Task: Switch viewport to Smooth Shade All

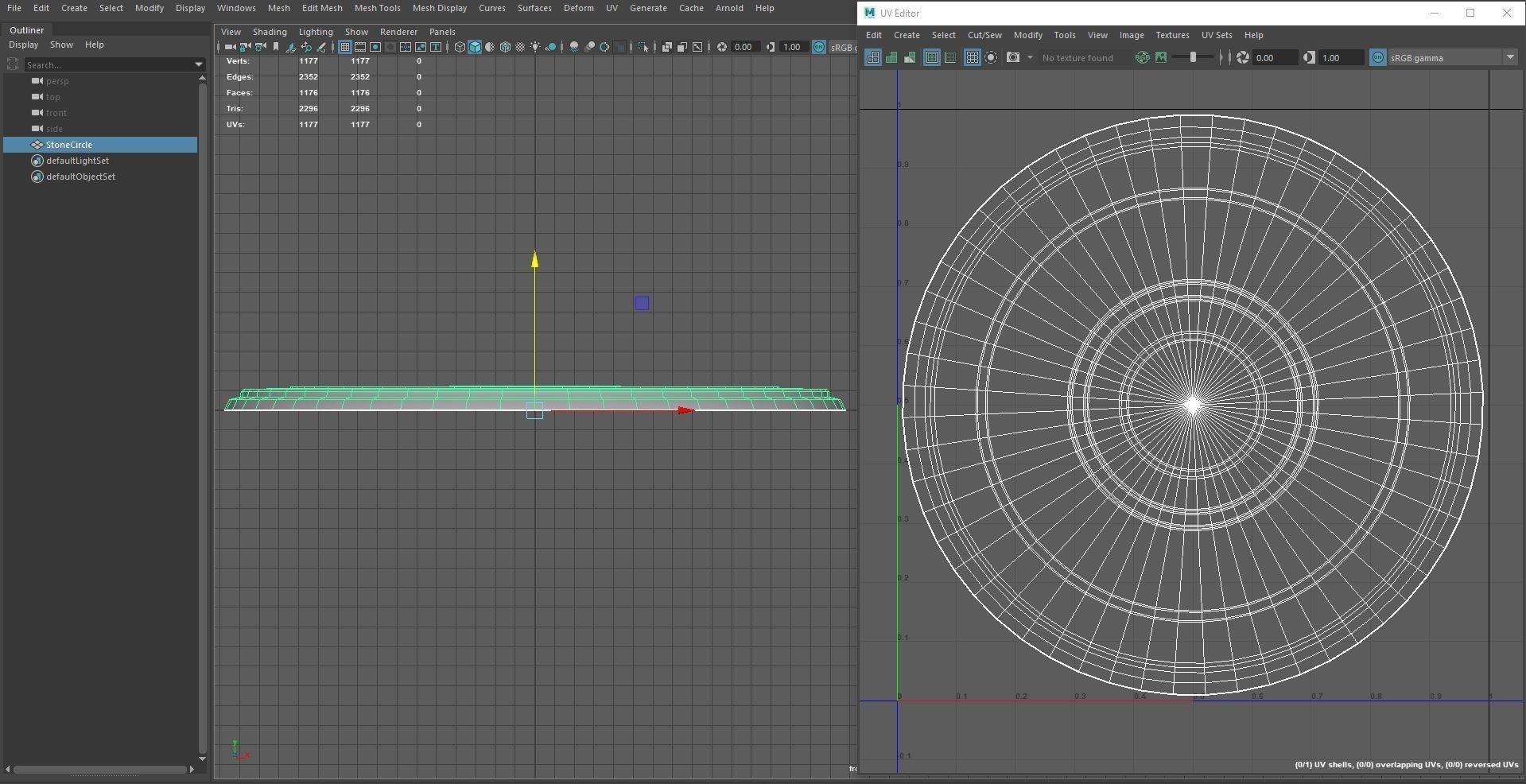Action: (475, 47)
